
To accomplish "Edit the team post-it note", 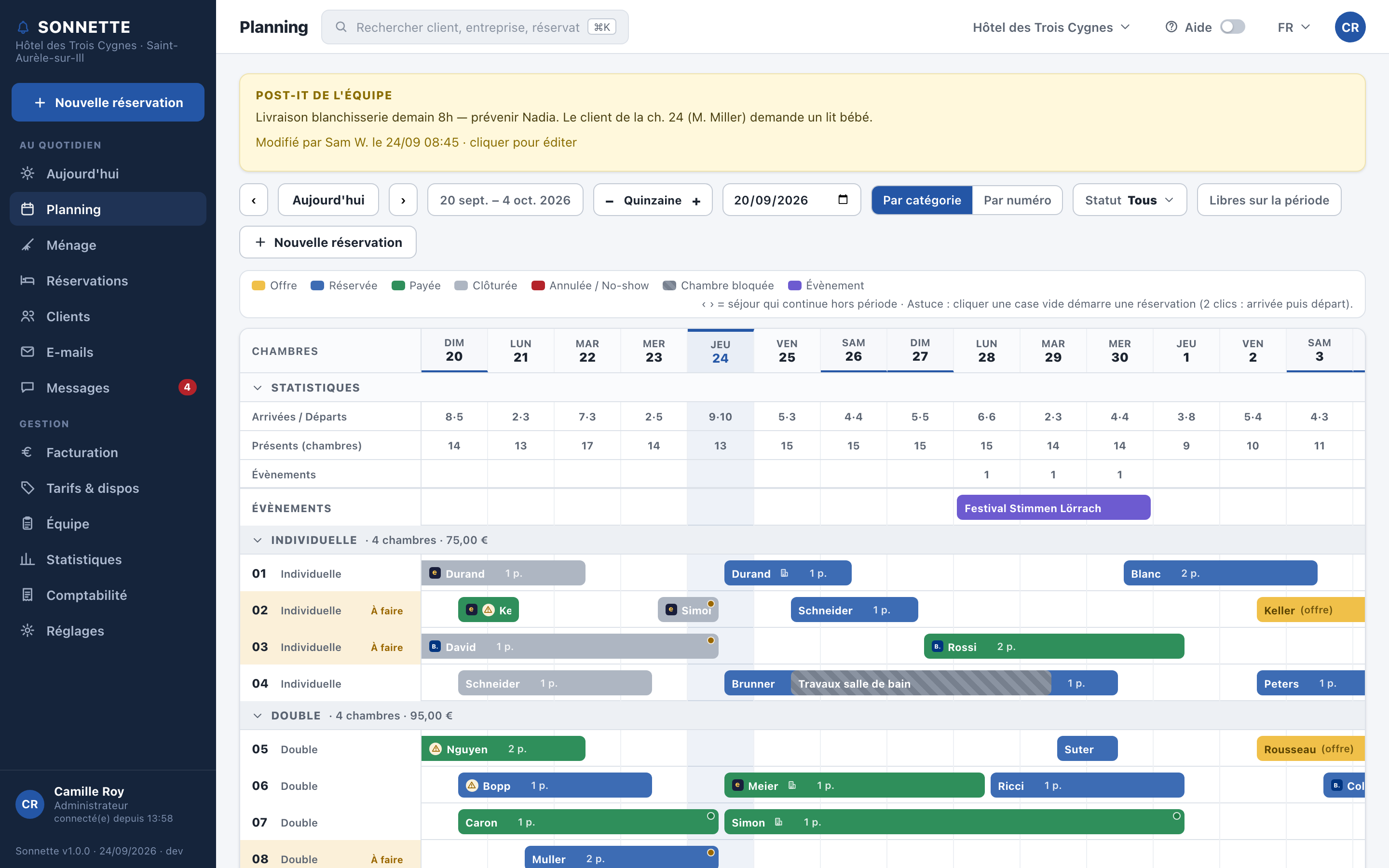I will tap(802, 122).
